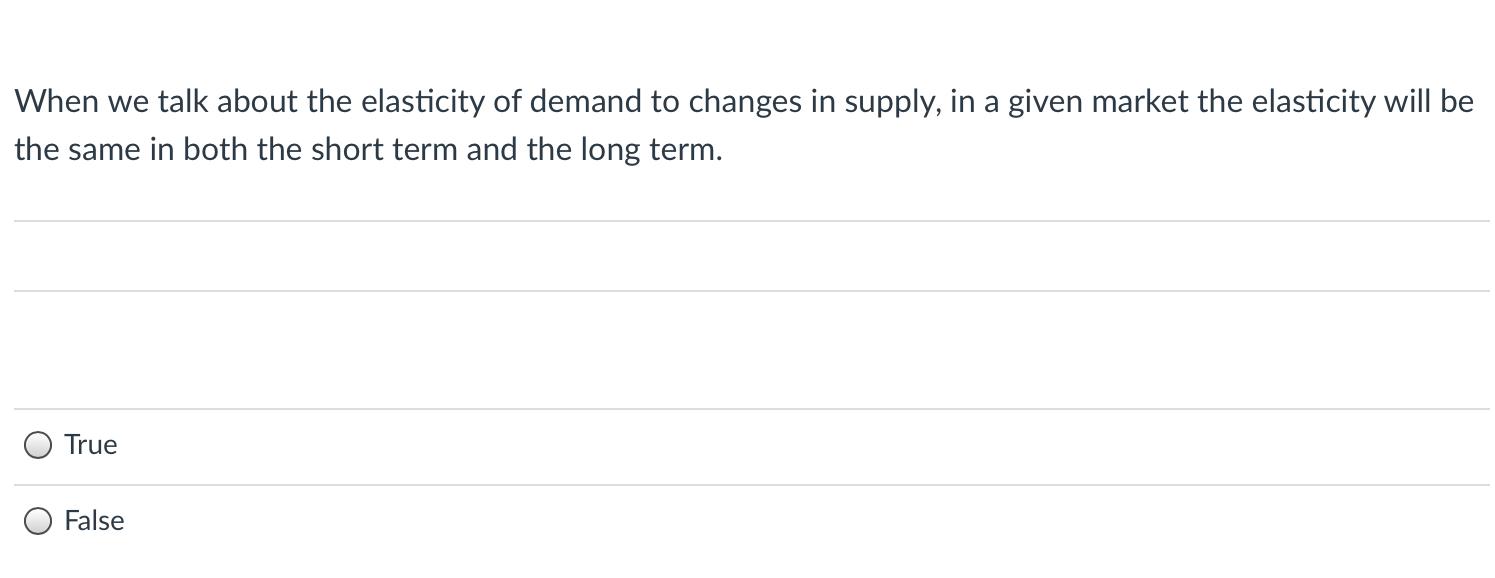Click the empty space below the False option
This screenshot has width=1495, height=578.
pos(700,562)
